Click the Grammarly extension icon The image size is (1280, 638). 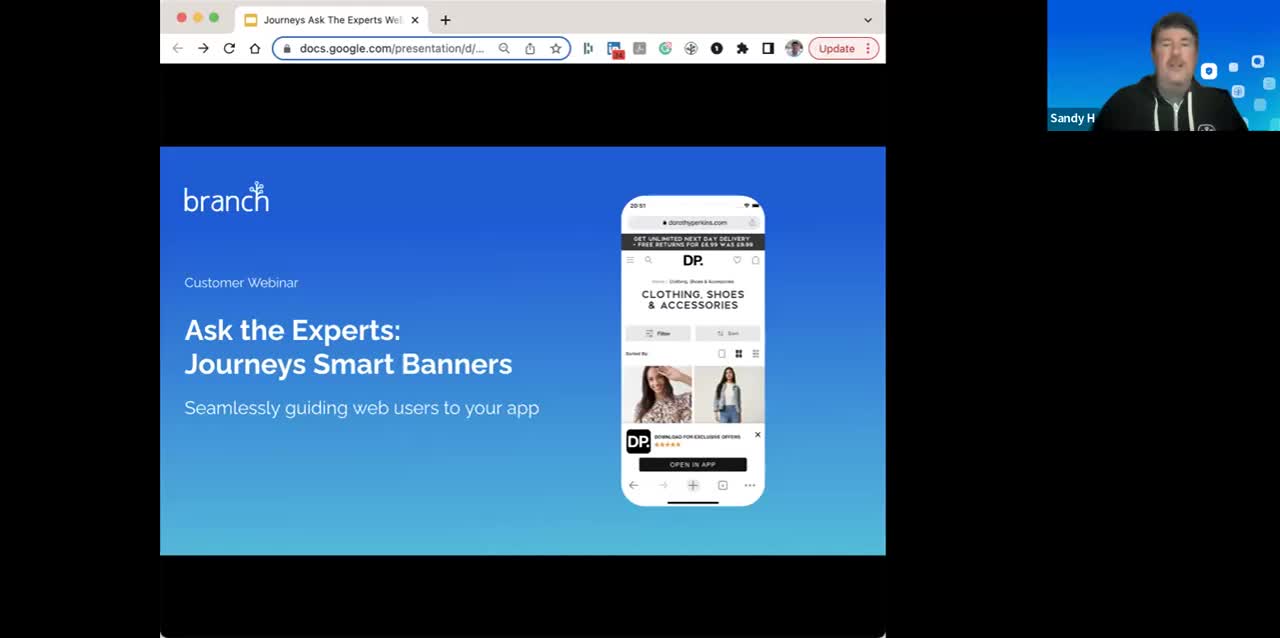point(665,48)
